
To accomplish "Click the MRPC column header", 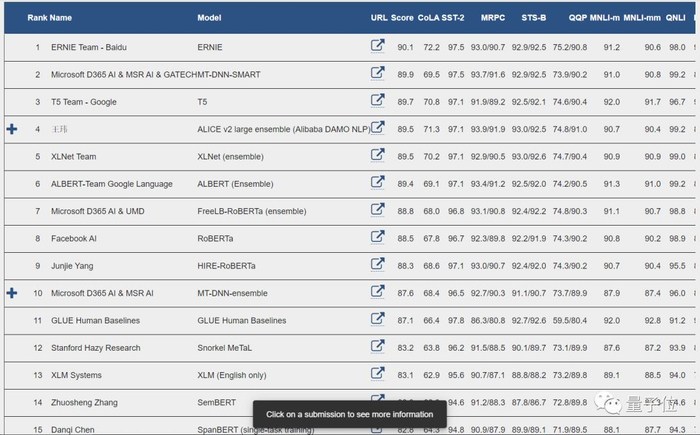I will pyautogui.click(x=493, y=18).
